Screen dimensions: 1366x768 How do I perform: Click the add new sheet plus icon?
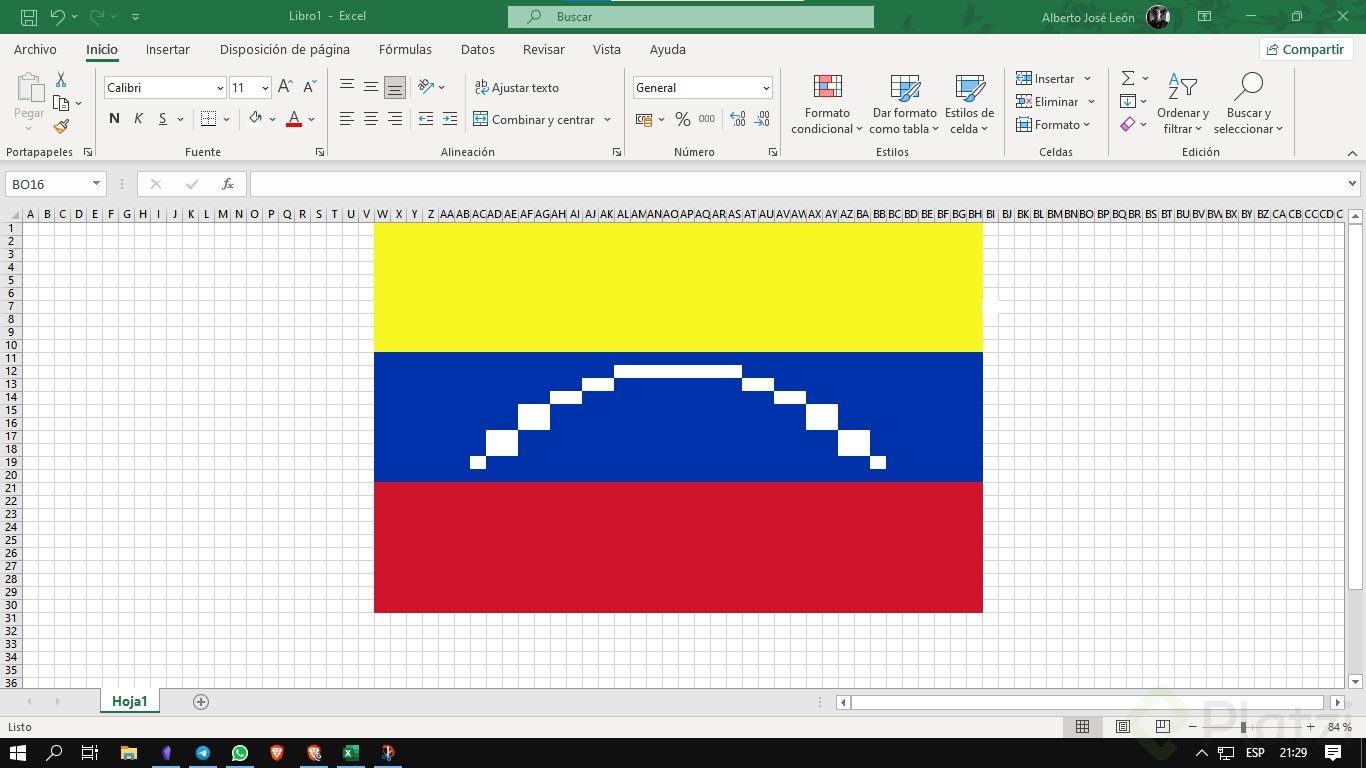point(201,702)
